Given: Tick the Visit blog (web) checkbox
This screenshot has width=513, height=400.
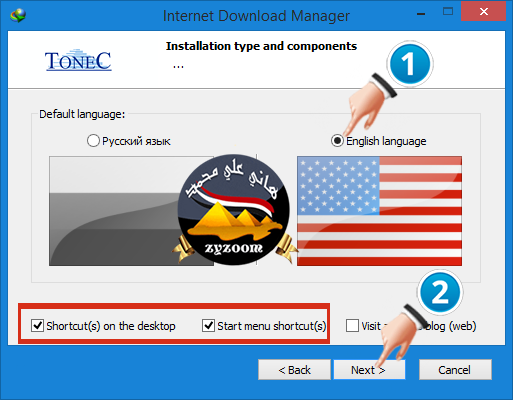Looking at the screenshot, I should [352, 325].
